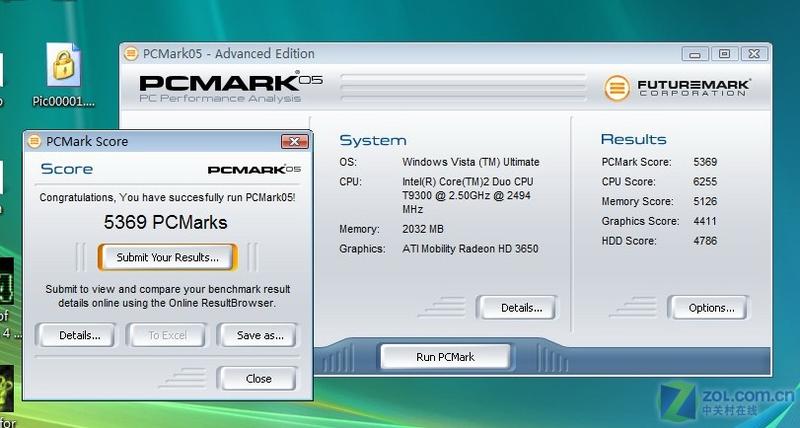Click the PCMARK05 logo in main window
800x428 pixels.
(231, 87)
